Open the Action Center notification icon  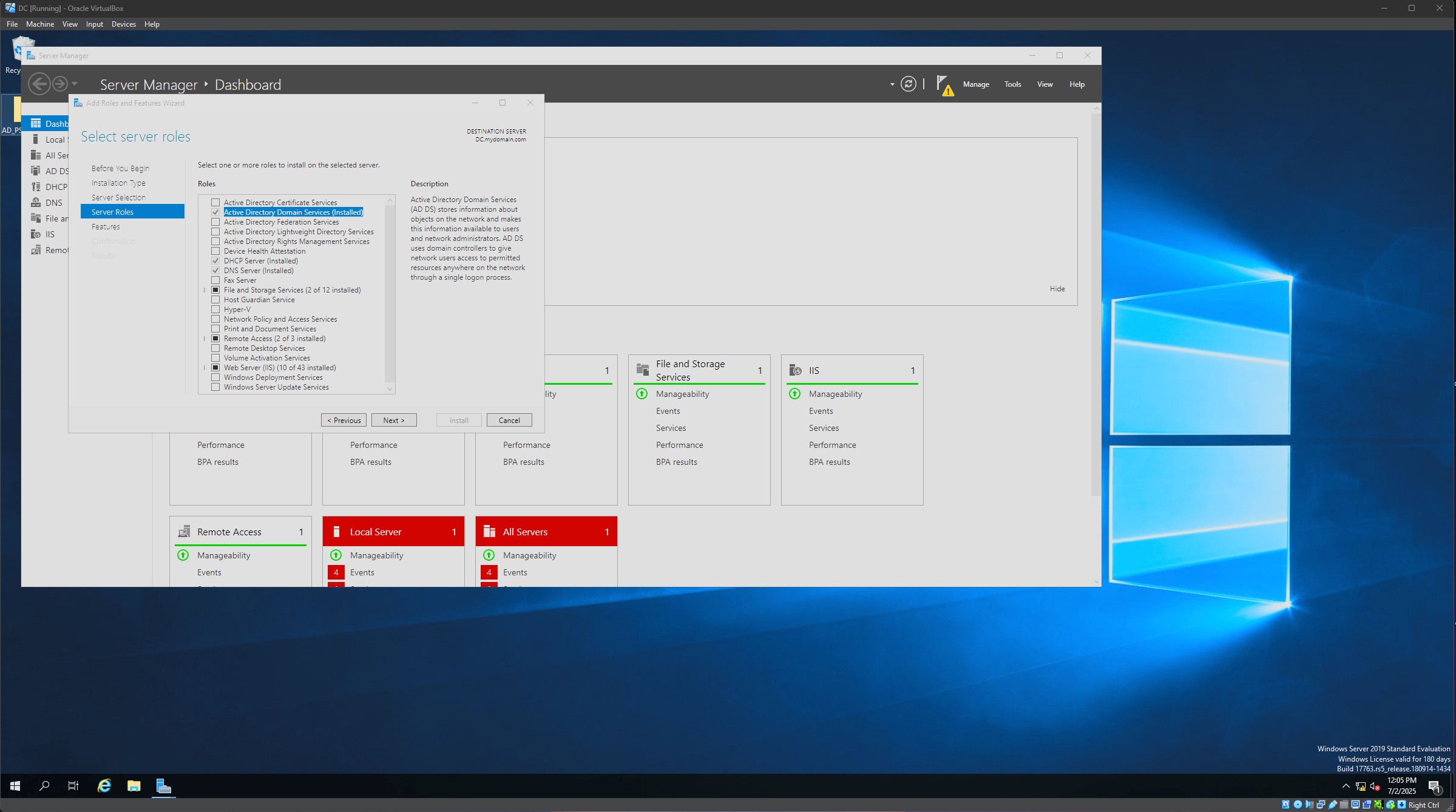[1435, 787]
